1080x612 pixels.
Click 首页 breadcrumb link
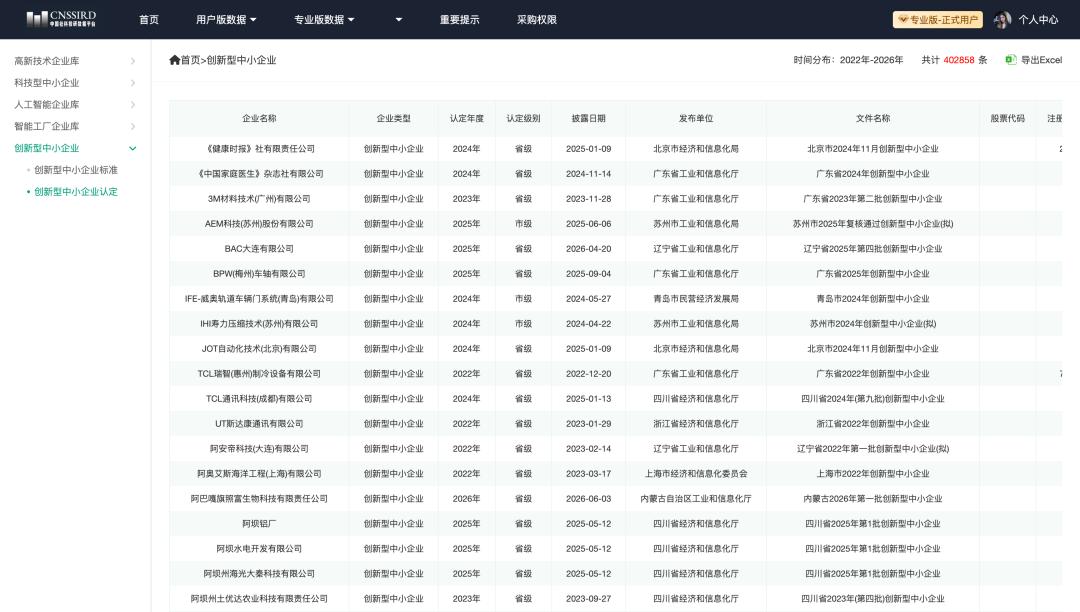tap(190, 60)
